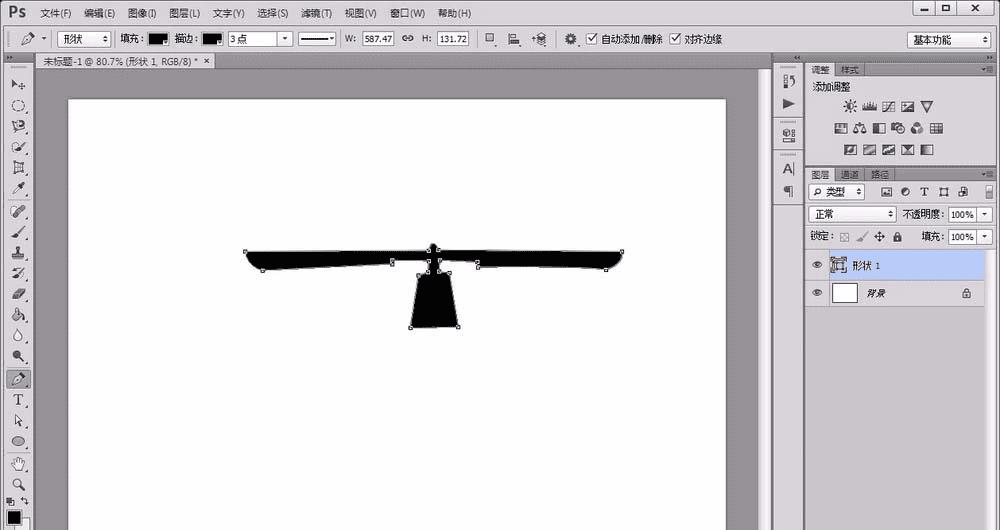1000x530 pixels.
Task: Select the Blur tool
Action: point(18,335)
